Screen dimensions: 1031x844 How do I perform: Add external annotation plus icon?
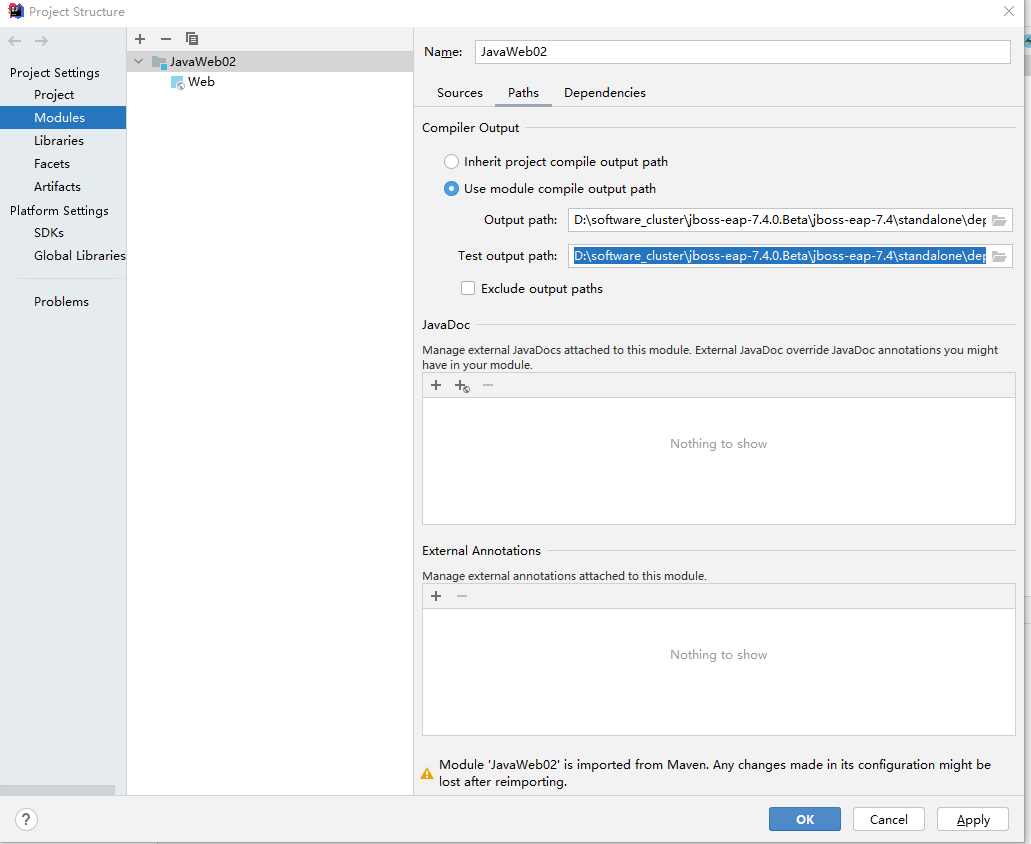[436, 596]
